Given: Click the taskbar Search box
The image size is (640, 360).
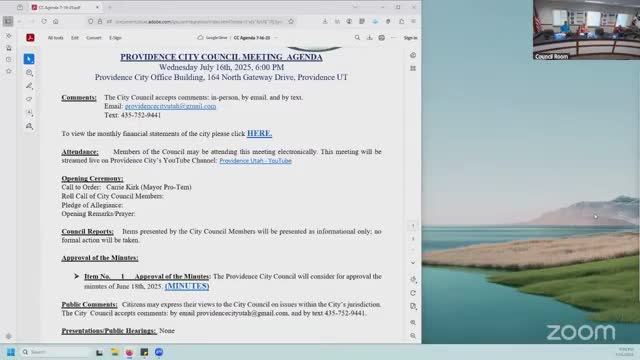Looking at the screenshot, I should [x=55, y=352].
